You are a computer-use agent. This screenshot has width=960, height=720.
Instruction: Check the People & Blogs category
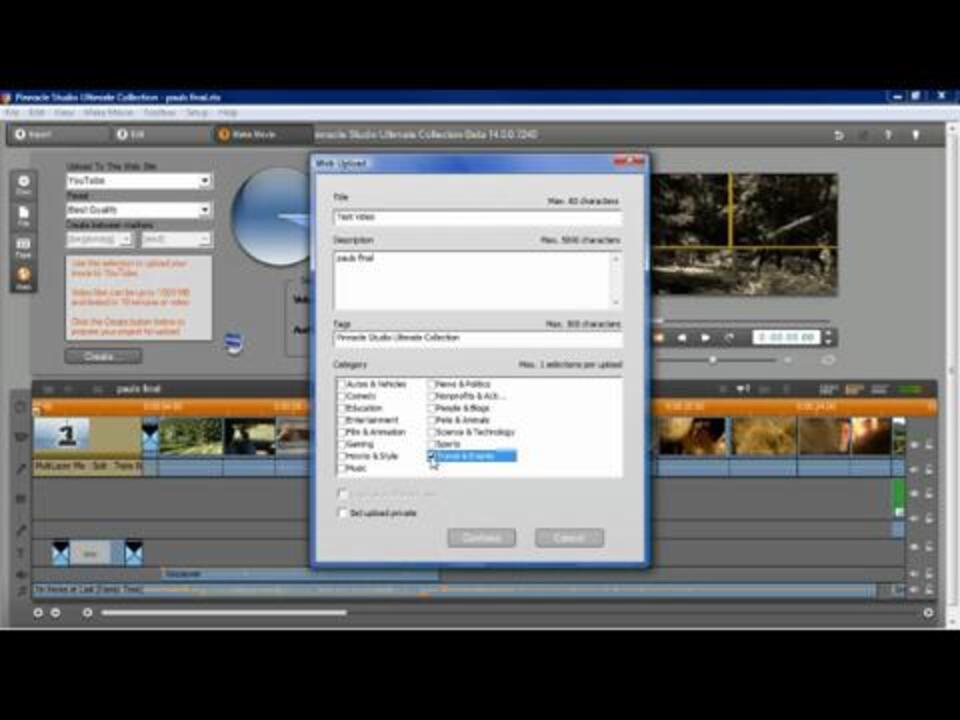431,408
